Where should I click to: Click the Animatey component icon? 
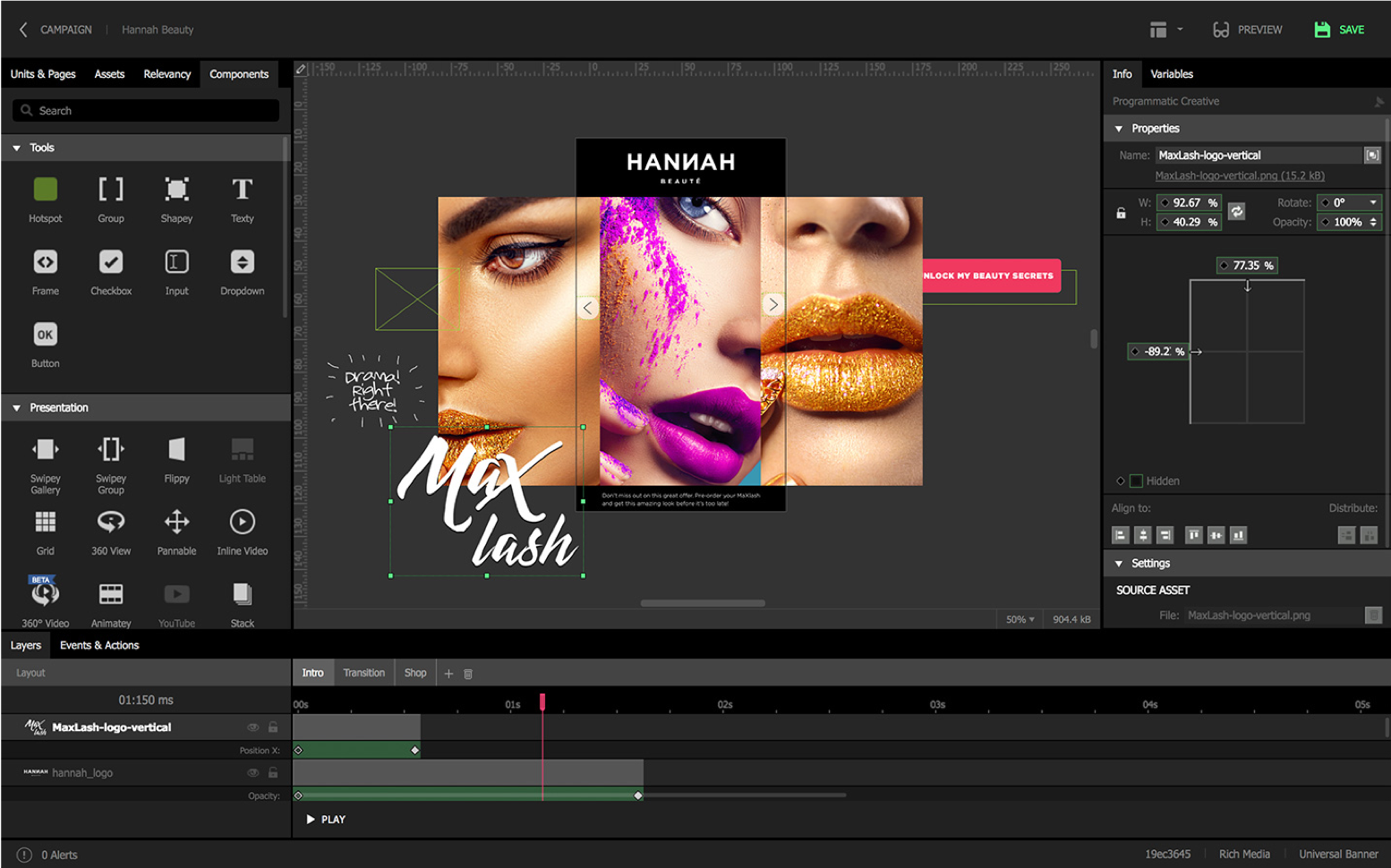[111, 594]
